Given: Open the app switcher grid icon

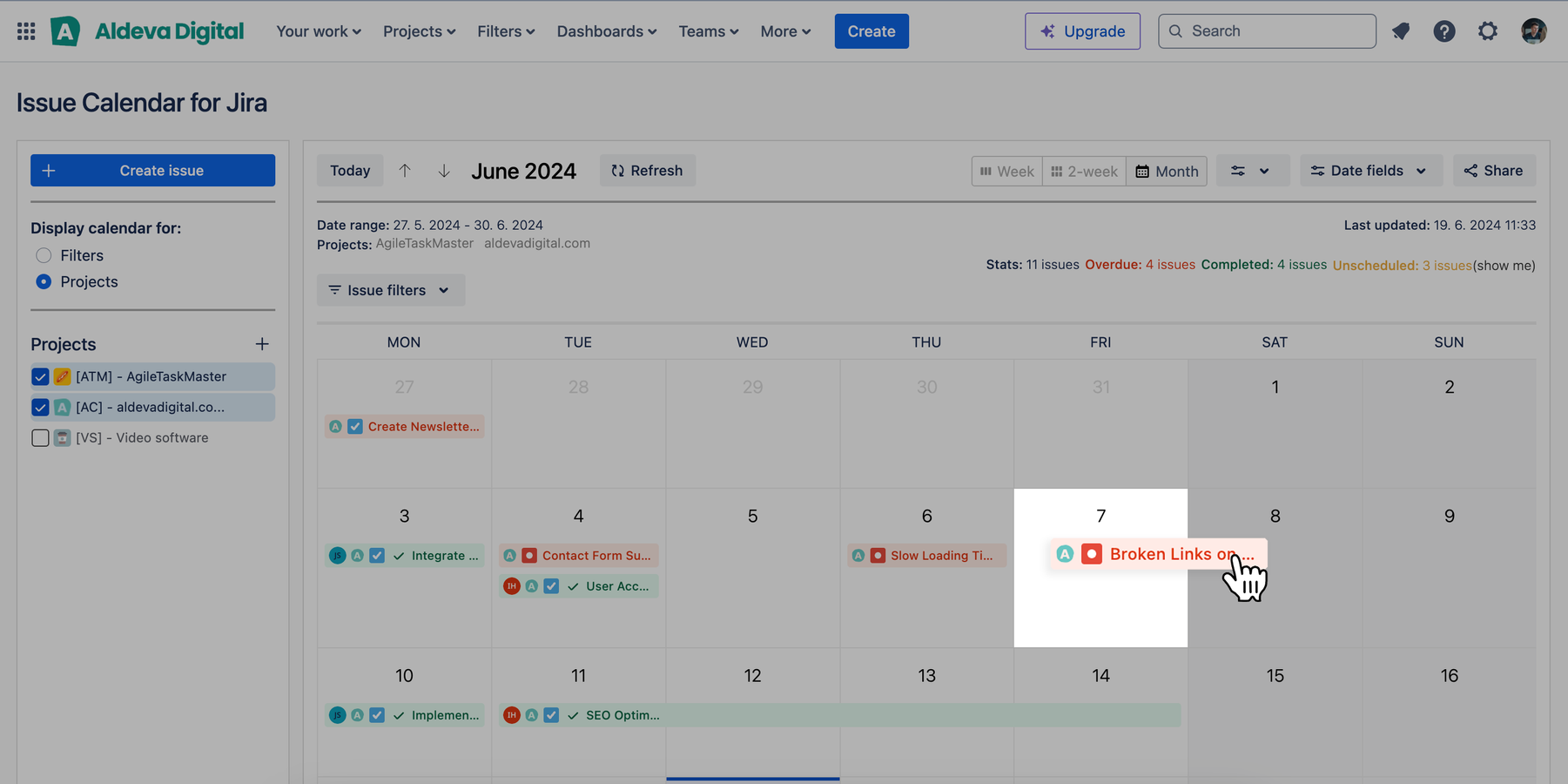Looking at the screenshot, I should [x=26, y=31].
